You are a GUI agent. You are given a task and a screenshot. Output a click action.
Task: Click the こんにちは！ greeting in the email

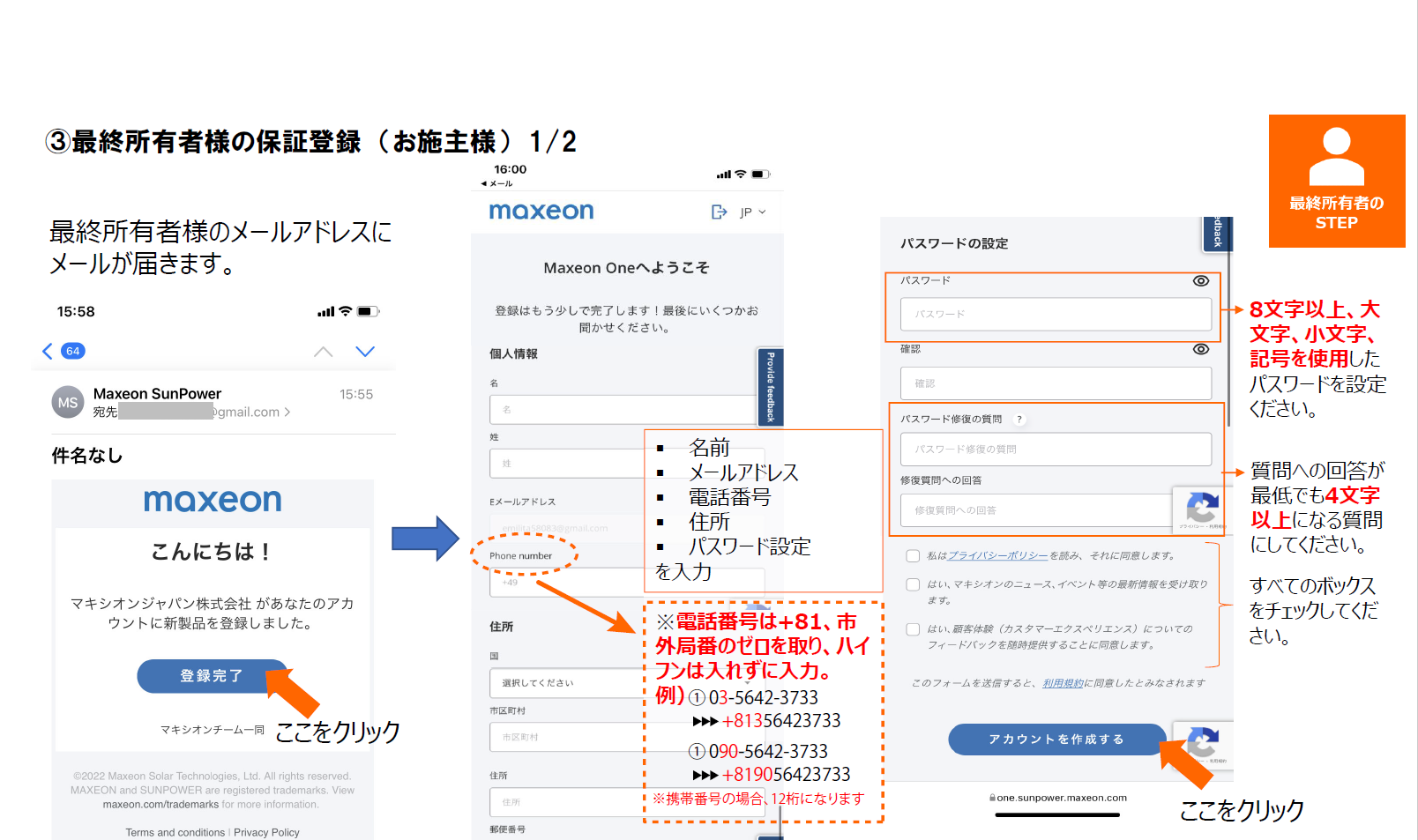pyautogui.click(x=212, y=552)
